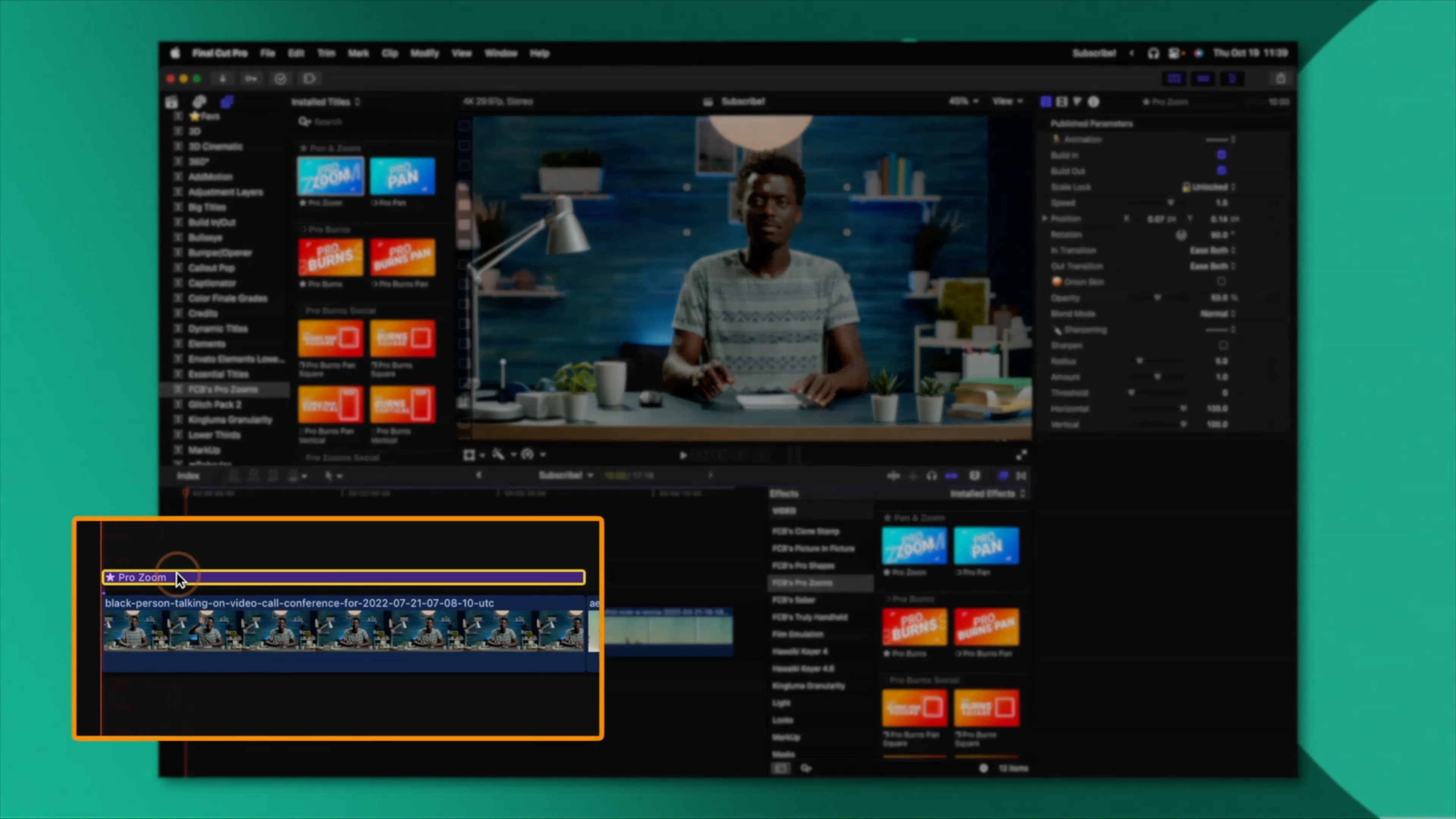This screenshot has width=1456, height=819.
Task: Open the viewer zoom percentage dropdown
Action: coord(963,101)
